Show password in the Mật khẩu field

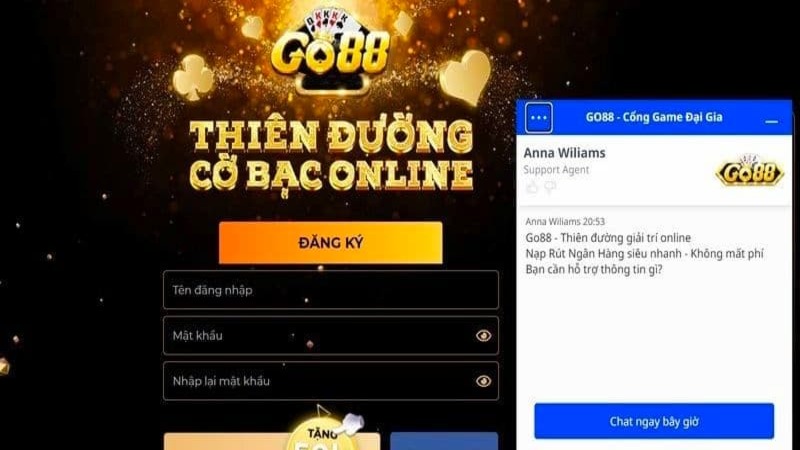click(483, 336)
